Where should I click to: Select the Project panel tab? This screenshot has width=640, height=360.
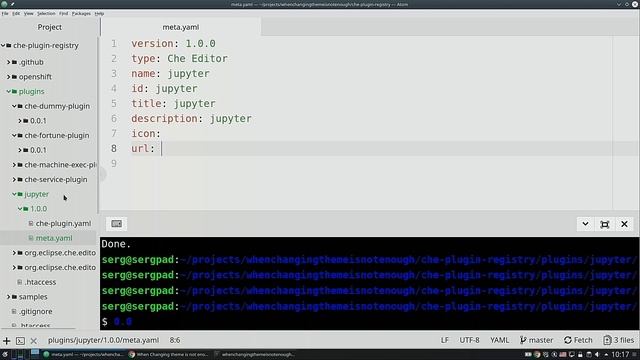click(x=49, y=27)
